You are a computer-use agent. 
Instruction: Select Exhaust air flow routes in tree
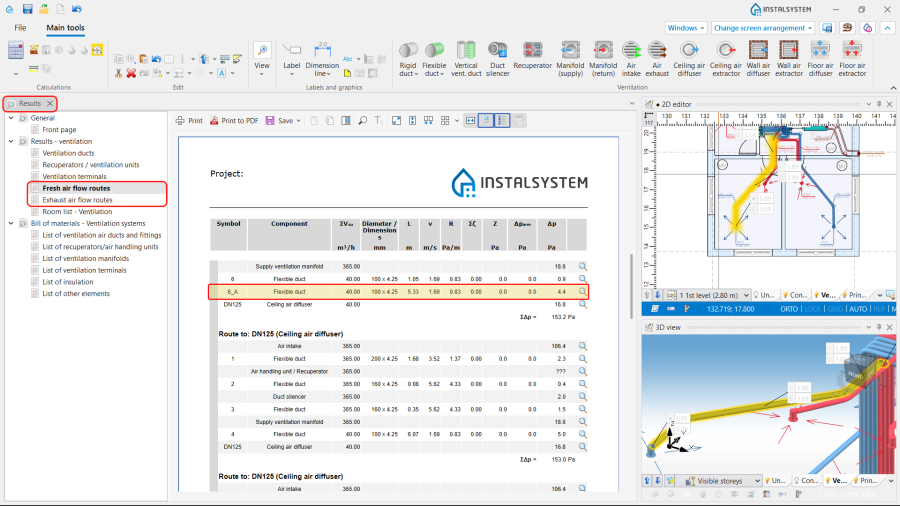point(77,200)
